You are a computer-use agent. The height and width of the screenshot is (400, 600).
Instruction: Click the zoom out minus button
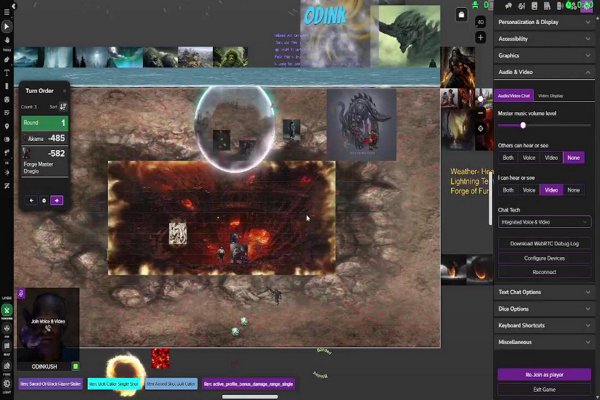[480, 55]
